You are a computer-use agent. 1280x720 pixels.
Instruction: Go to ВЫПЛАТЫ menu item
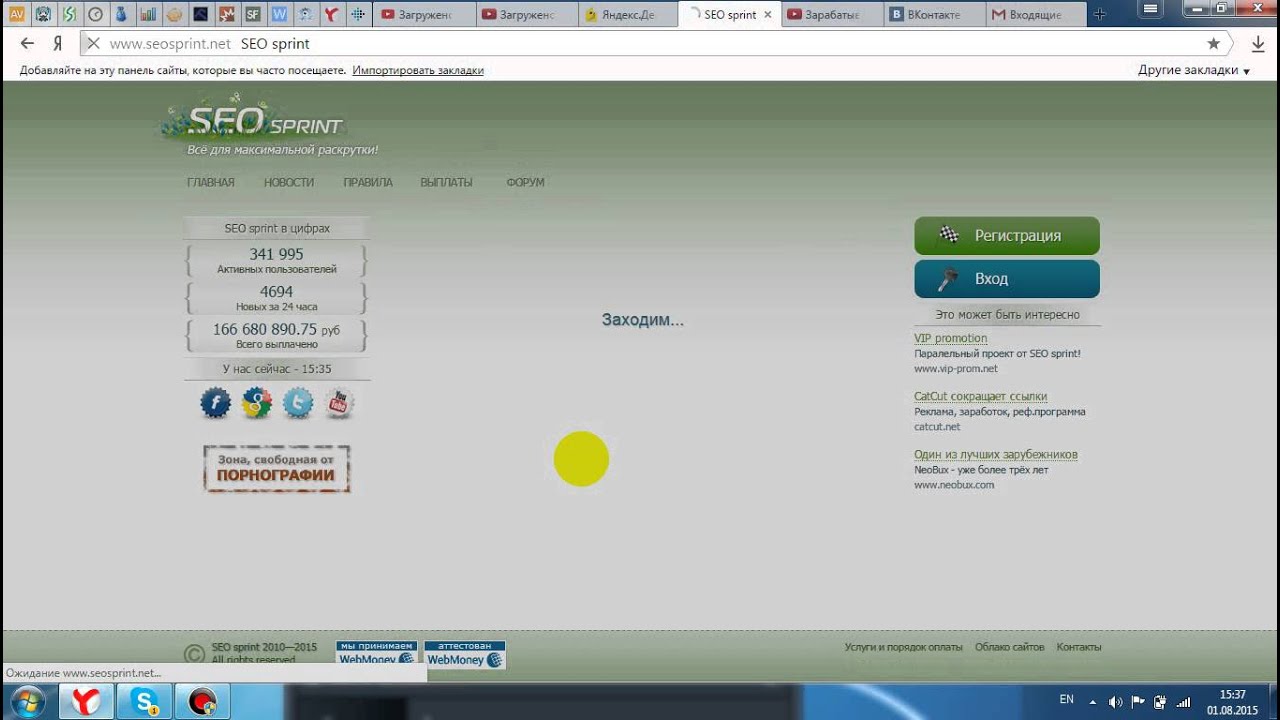tap(446, 183)
